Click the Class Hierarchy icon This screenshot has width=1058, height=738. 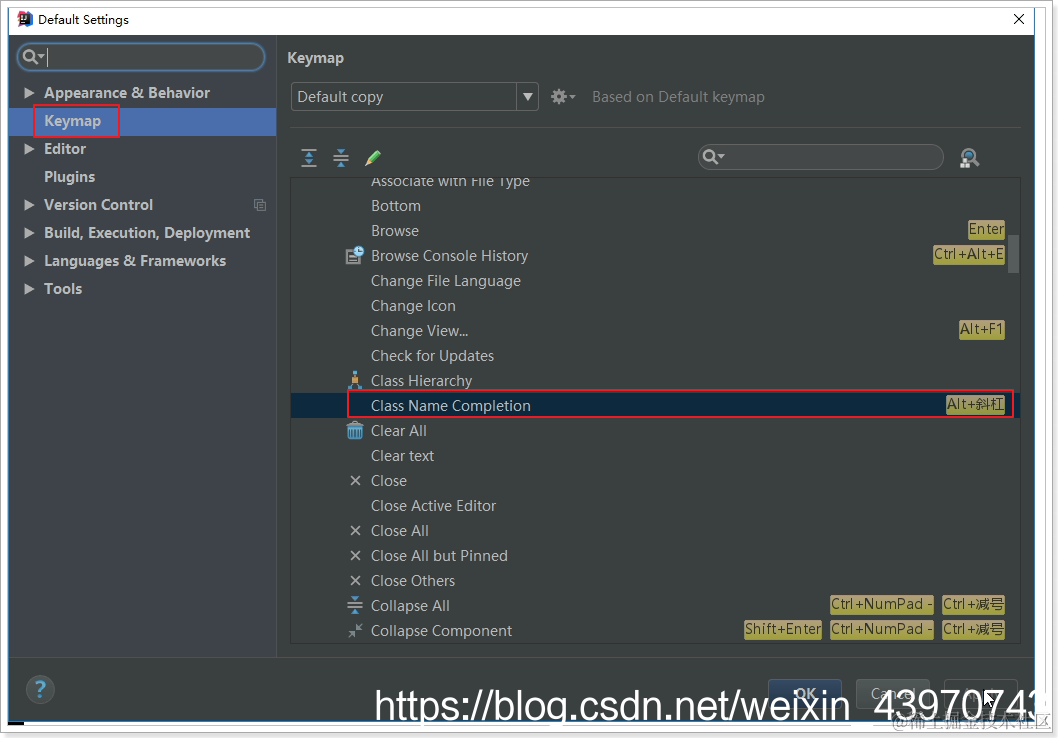coord(355,380)
